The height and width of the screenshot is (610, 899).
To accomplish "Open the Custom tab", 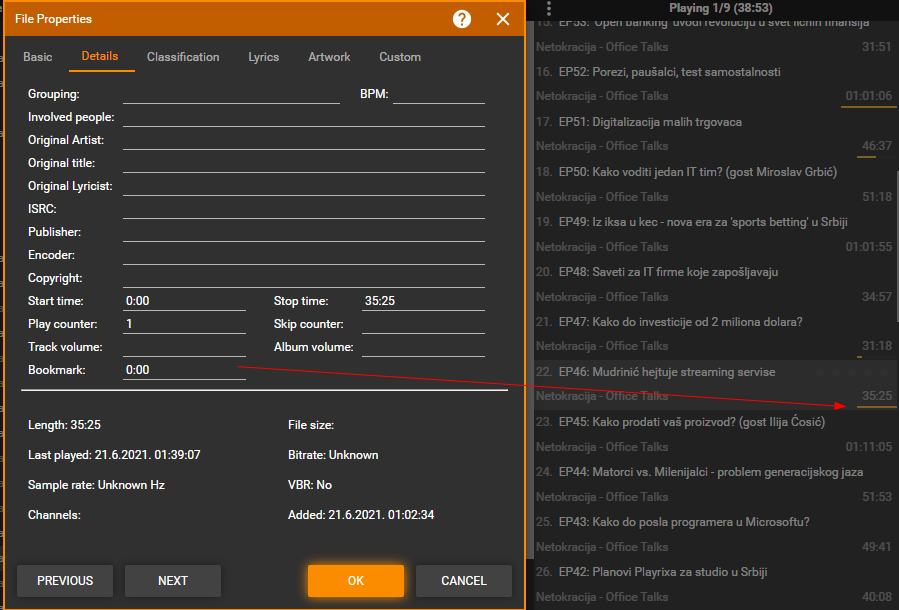I will (x=400, y=57).
